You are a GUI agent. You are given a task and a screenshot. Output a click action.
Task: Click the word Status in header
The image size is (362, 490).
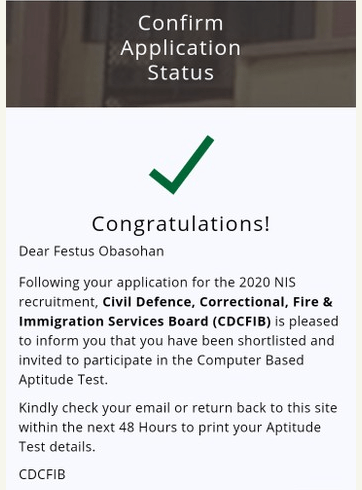click(181, 72)
